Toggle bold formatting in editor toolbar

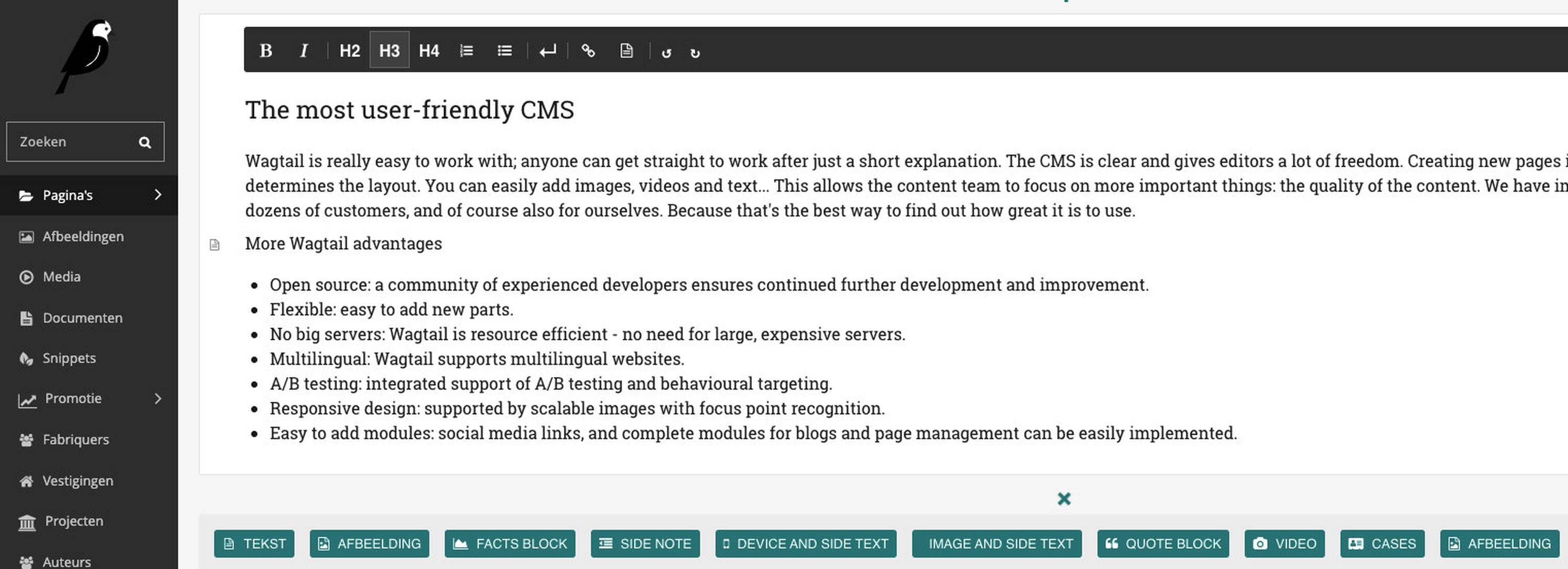click(x=266, y=50)
